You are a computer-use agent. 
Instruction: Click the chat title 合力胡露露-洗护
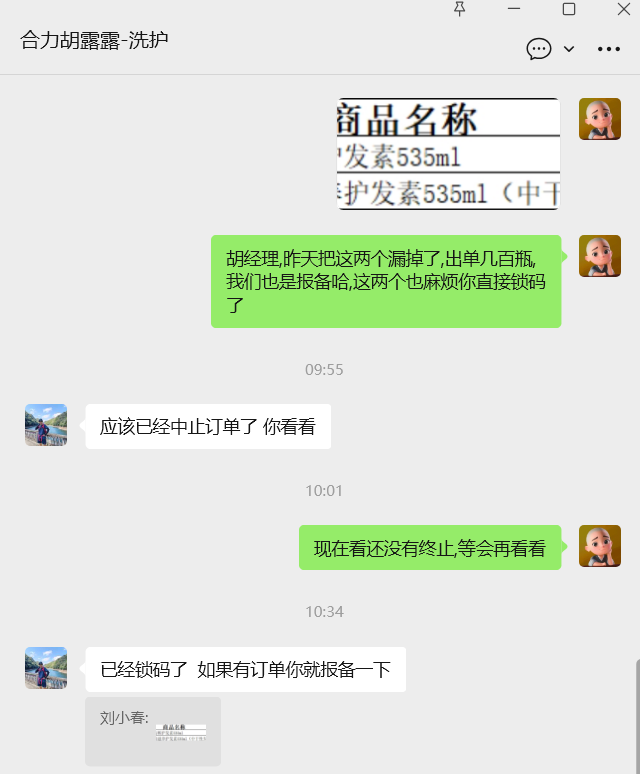[x=94, y=40]
